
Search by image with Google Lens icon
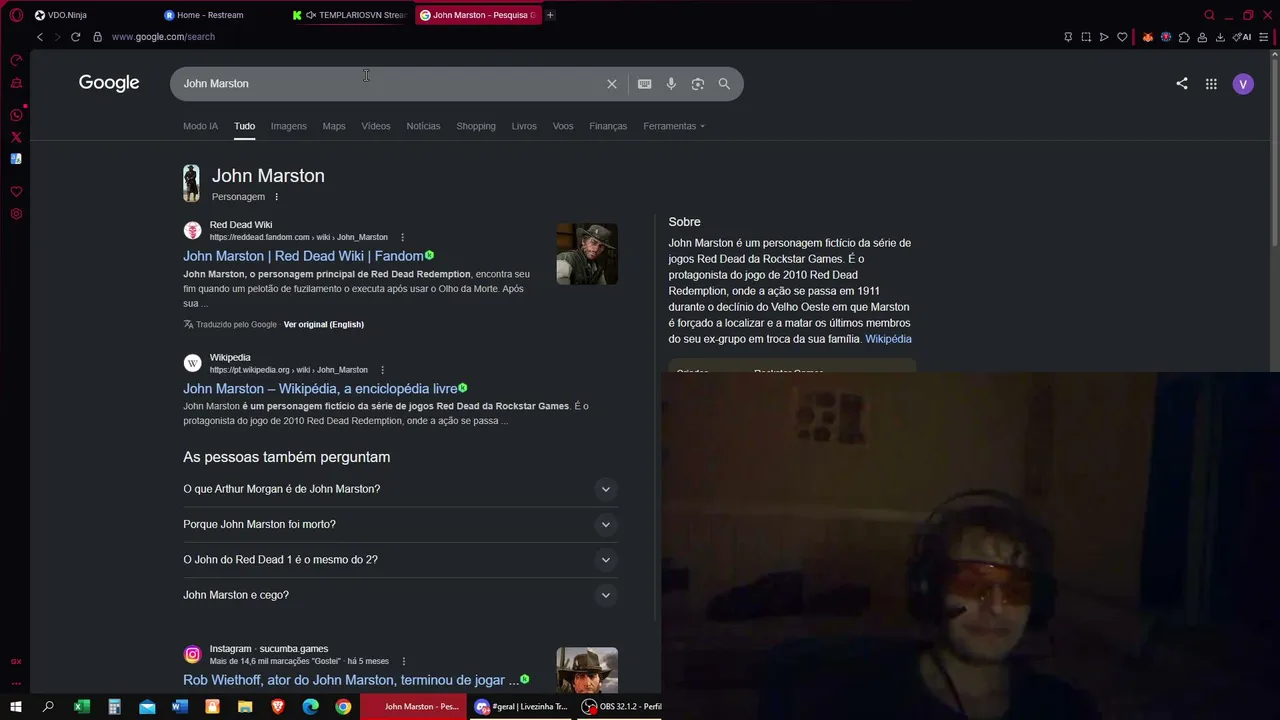pyautogui.click(x=698, y=84)
